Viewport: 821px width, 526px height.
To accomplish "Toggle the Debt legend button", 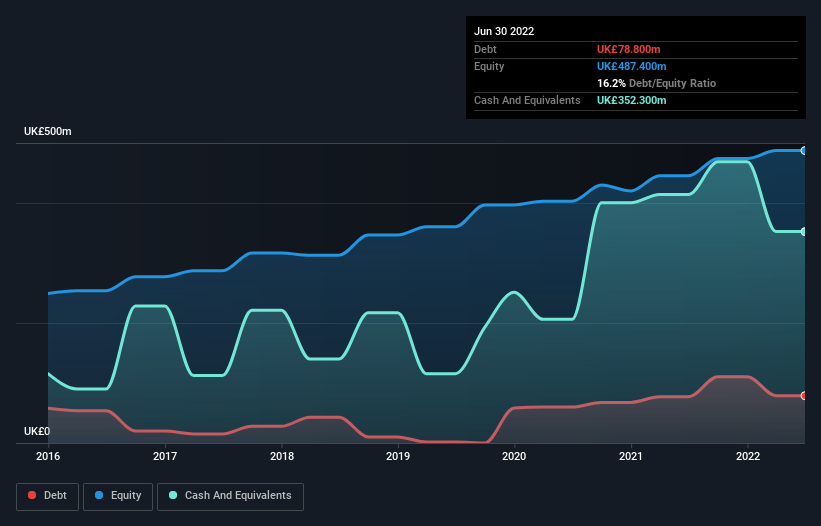I will (x=48, y=496).
